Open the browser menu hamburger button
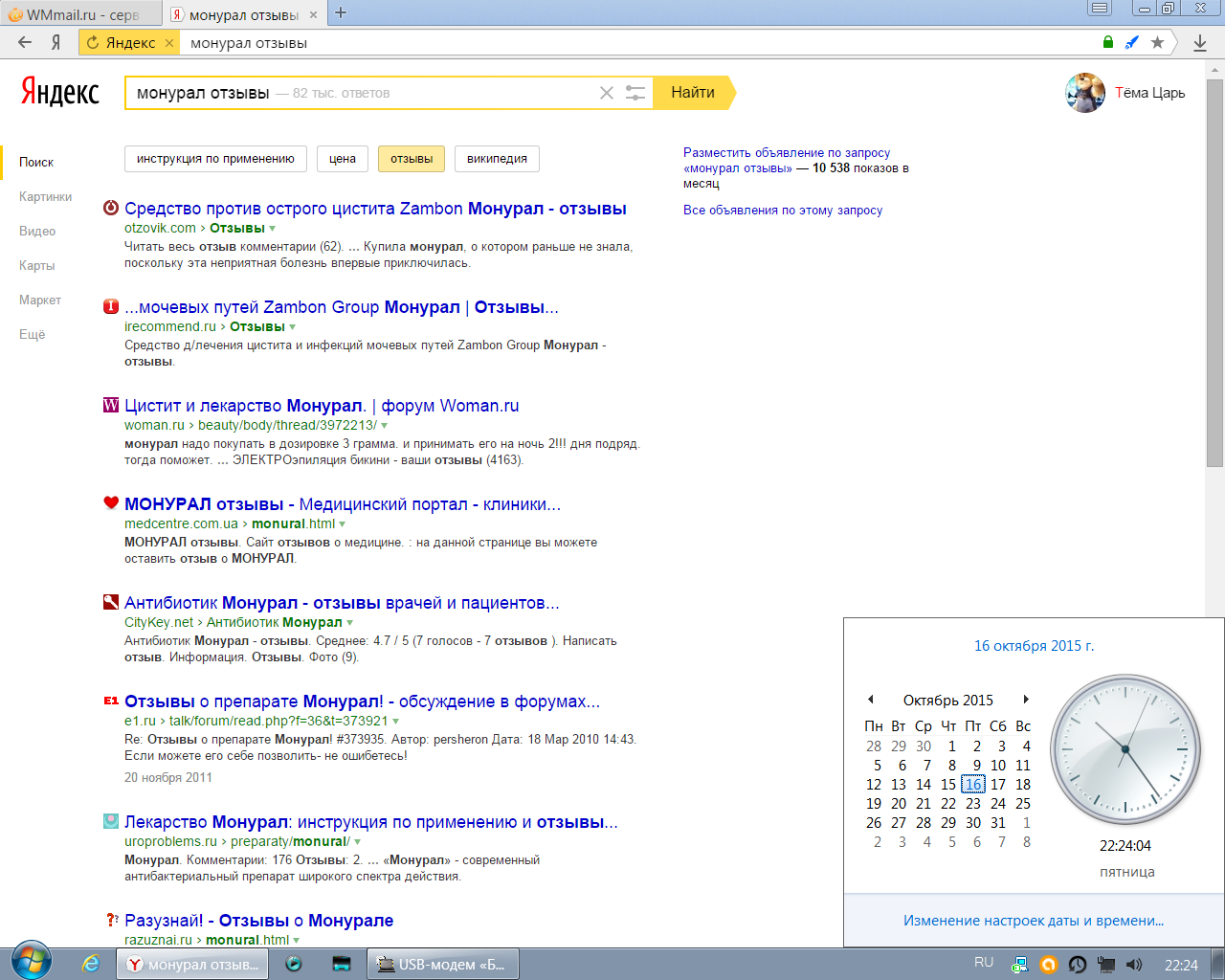 tap(1101, 8)
